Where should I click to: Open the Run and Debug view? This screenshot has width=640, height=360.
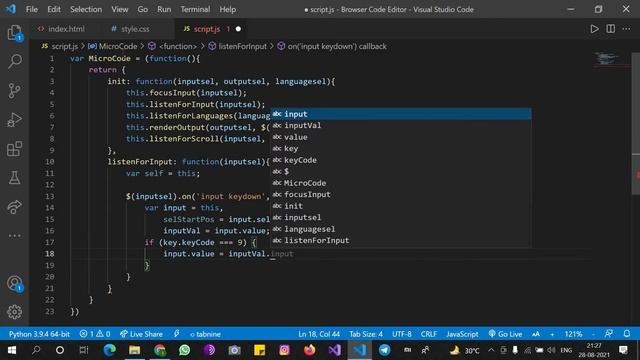coord(15,120)
